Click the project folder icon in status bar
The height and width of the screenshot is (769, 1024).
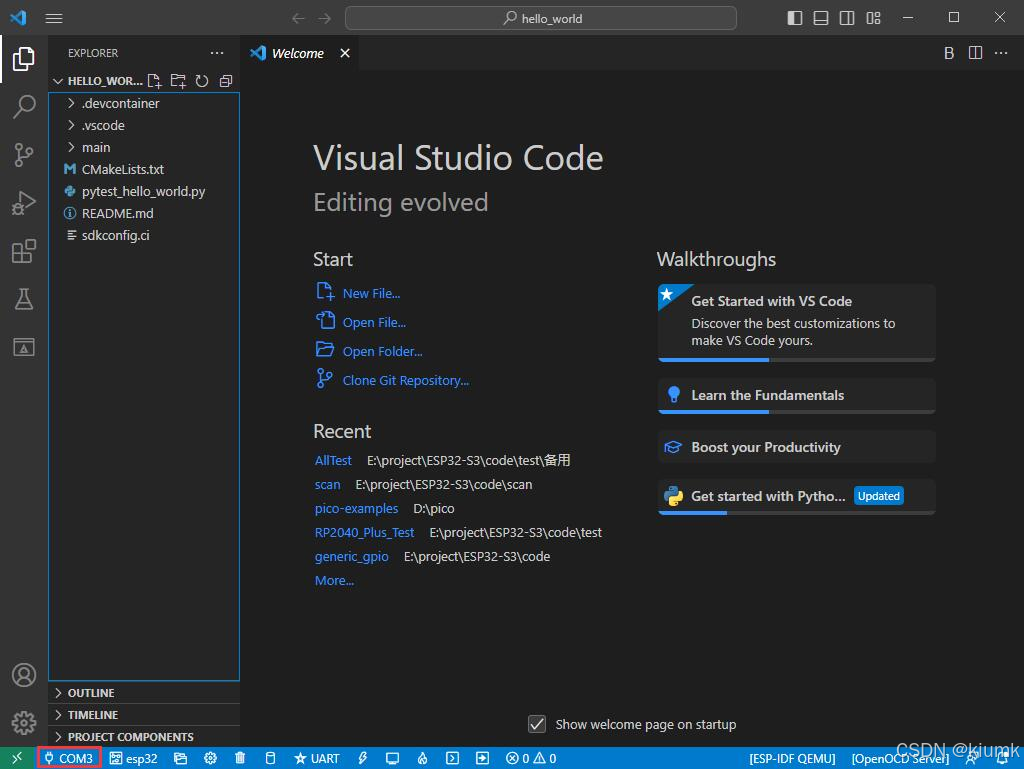[x=180, y=758]
